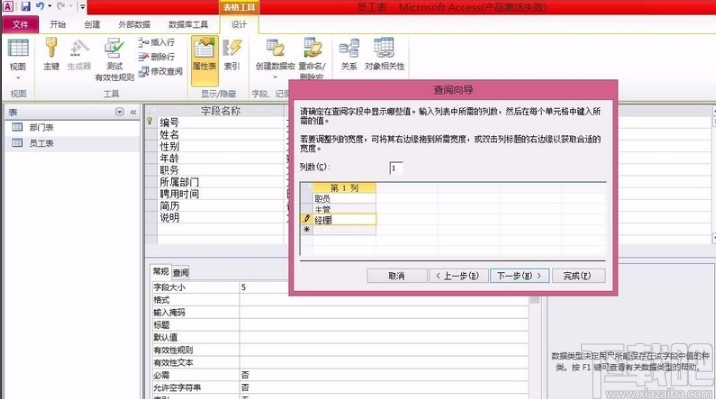Insert a row with 插入行
This screenshot has height=399, width=716.
pos(157,42)
